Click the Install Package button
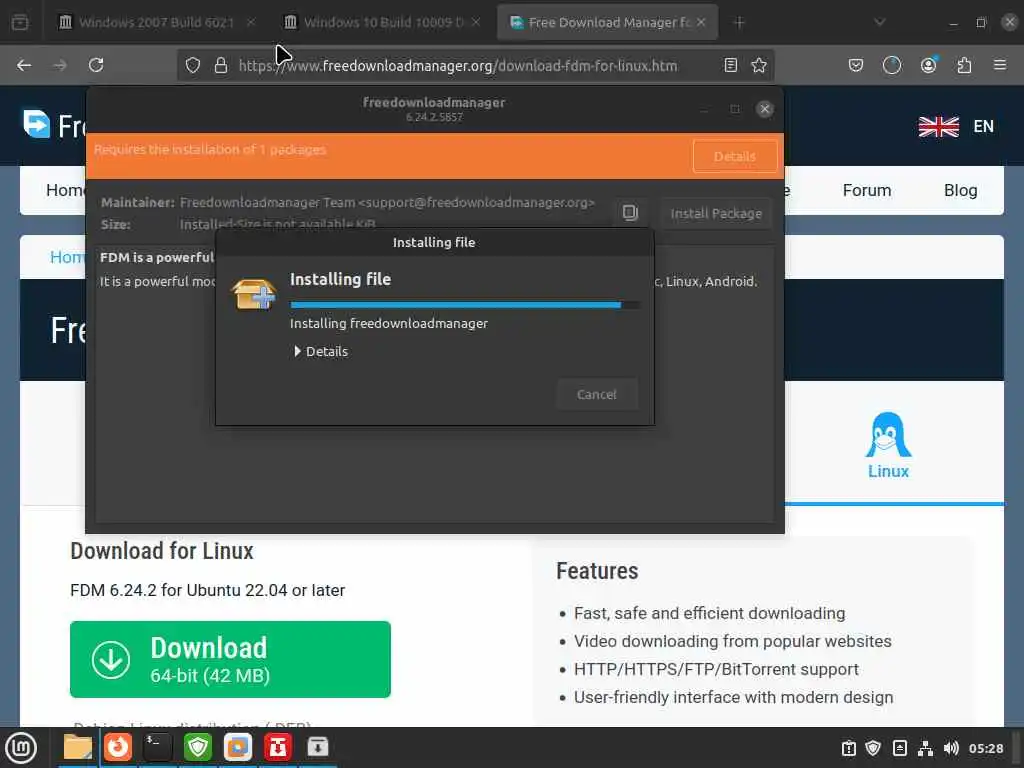 (x=716, y=214)
